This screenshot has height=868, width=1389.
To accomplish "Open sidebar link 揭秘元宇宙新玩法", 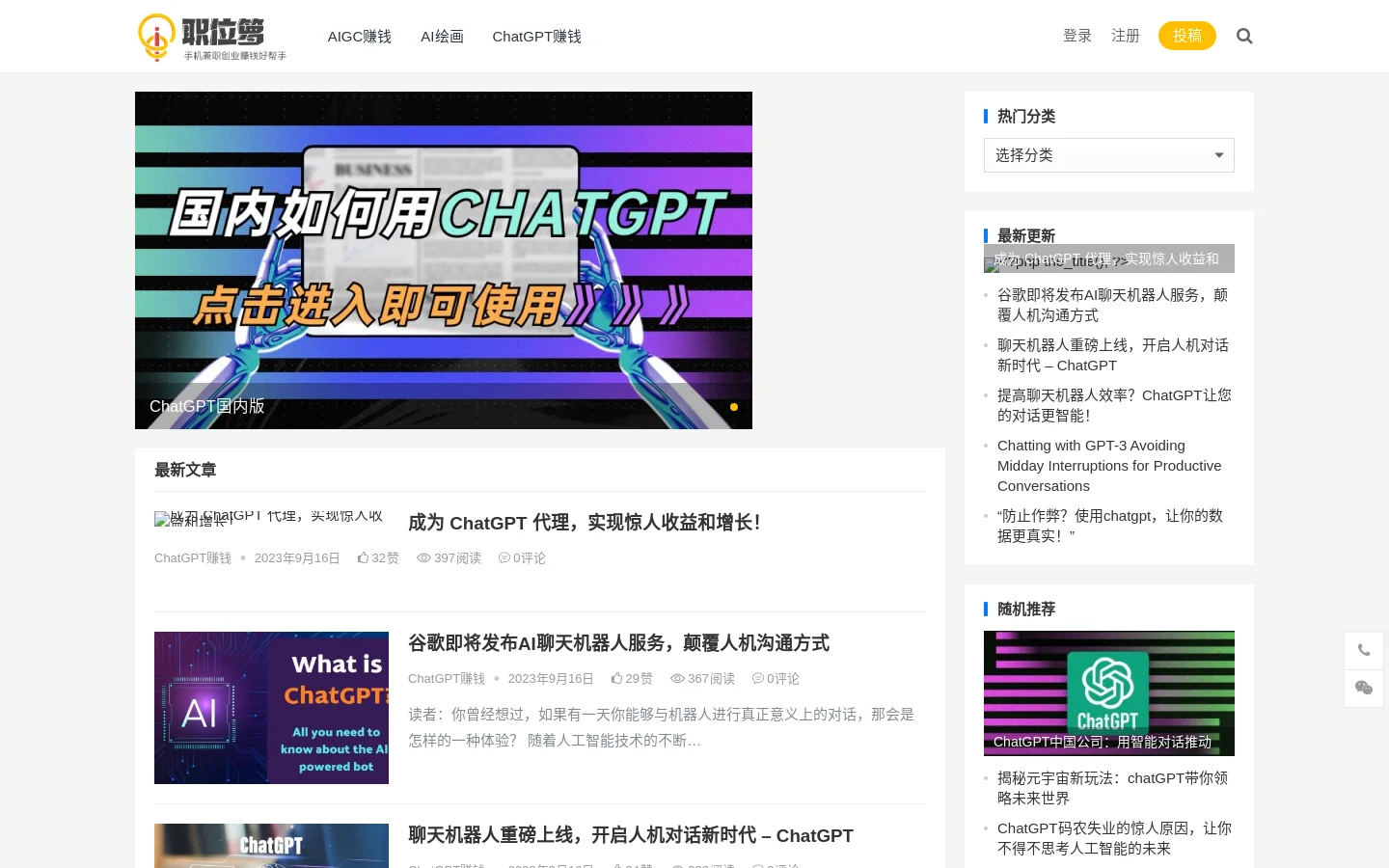I will [1112, 788].
